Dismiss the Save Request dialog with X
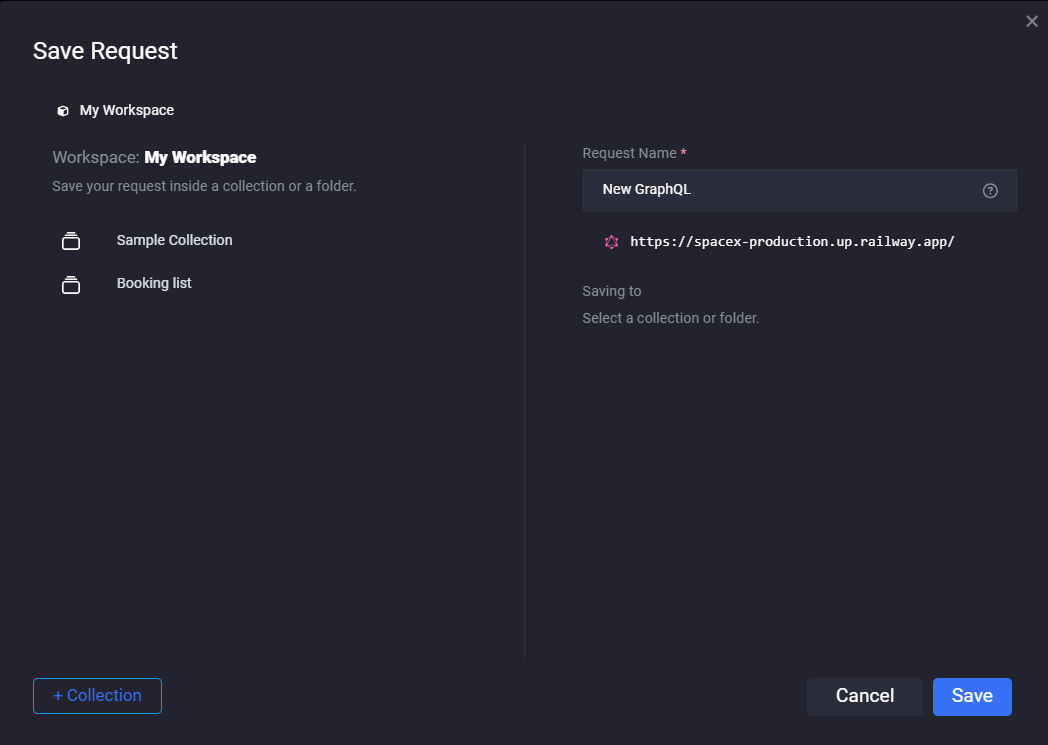Image resolution: width=1048 pixels, height=745 pixels. click(x=1031, y=20)
